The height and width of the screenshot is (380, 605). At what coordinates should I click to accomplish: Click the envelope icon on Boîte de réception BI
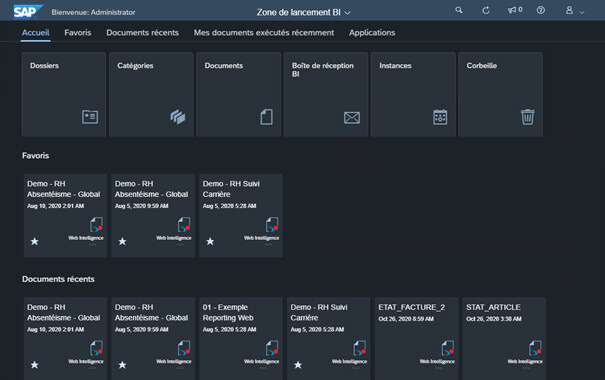coord(352,118)
